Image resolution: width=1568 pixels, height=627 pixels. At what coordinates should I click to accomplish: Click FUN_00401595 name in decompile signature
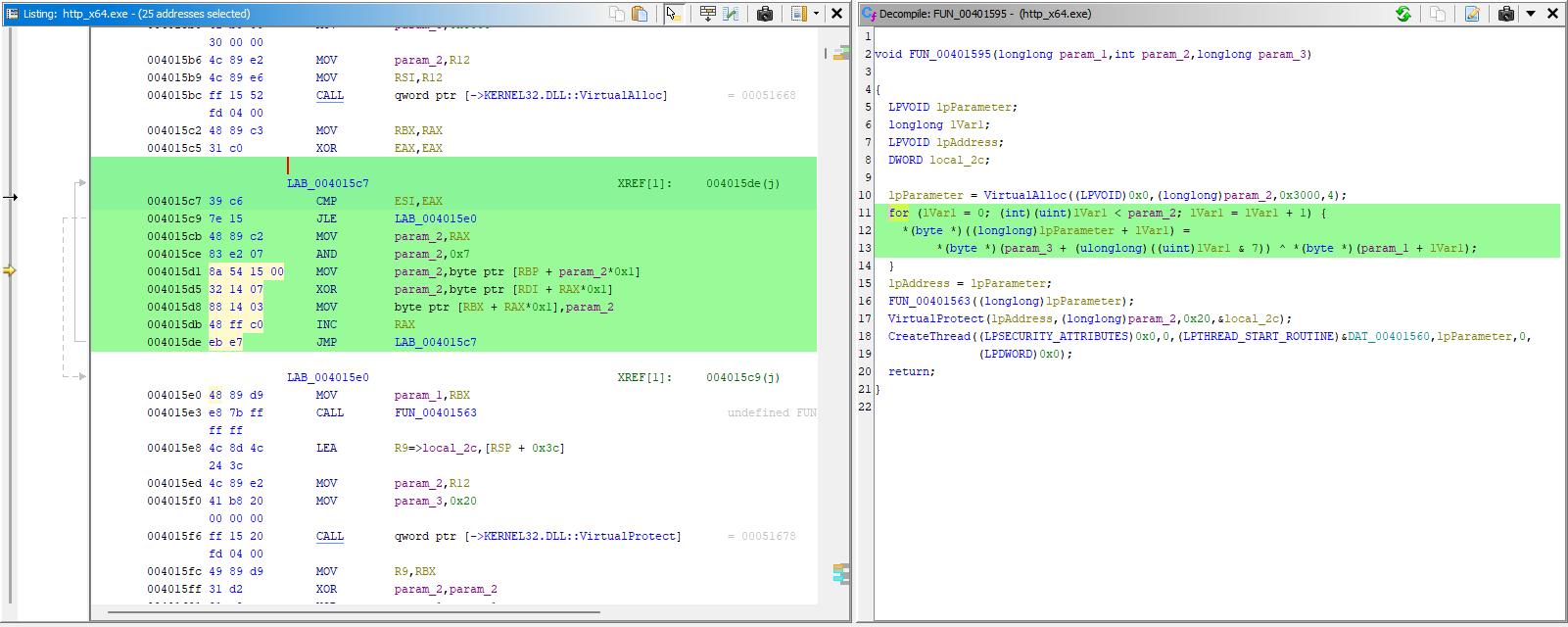(950, 54)
